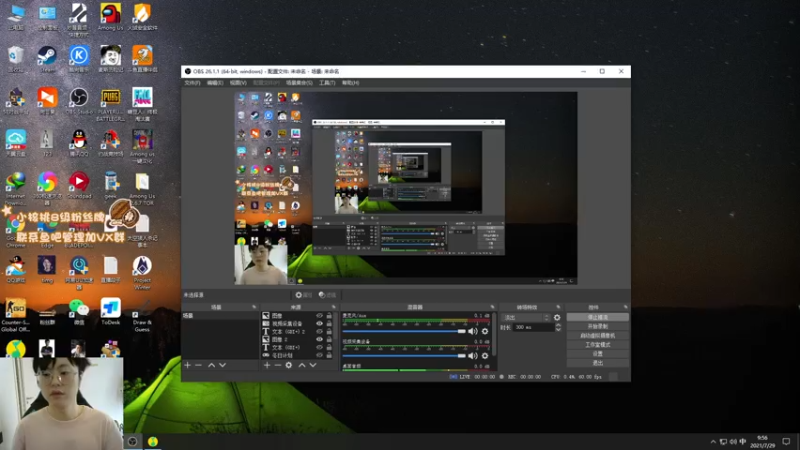Pop out the Sources dock panel

click(x=334, y=307)
